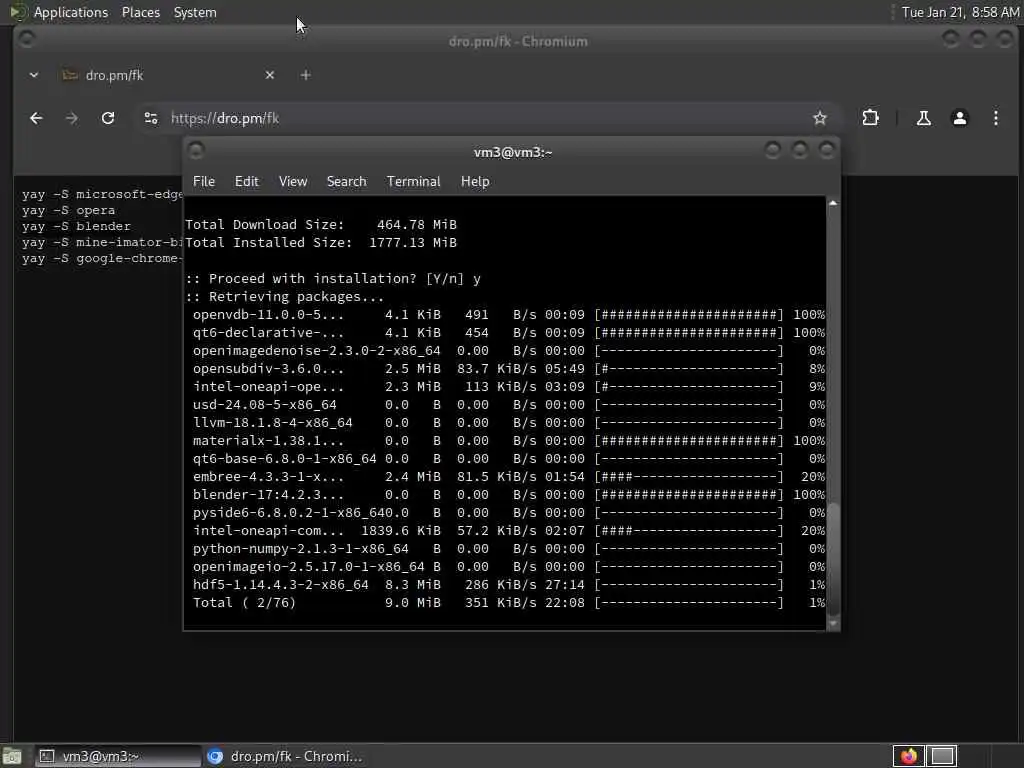Open the terminal Help menu
This screenshot has height=768, width=1024.
[x=475, y=182]
